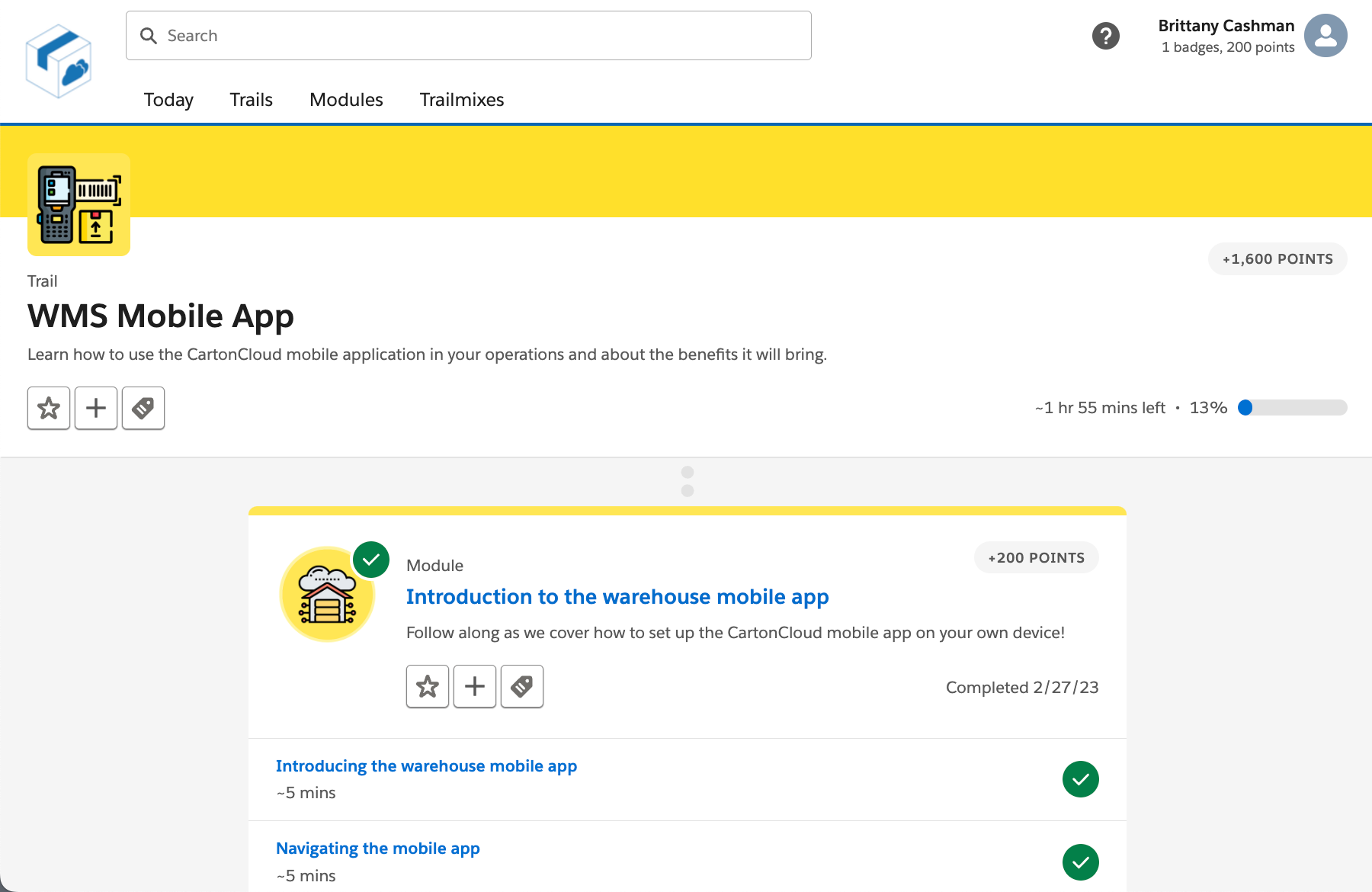Favorite the WMS Mobile App trail
Viewport: 1372px width, 892px height.
49,408
